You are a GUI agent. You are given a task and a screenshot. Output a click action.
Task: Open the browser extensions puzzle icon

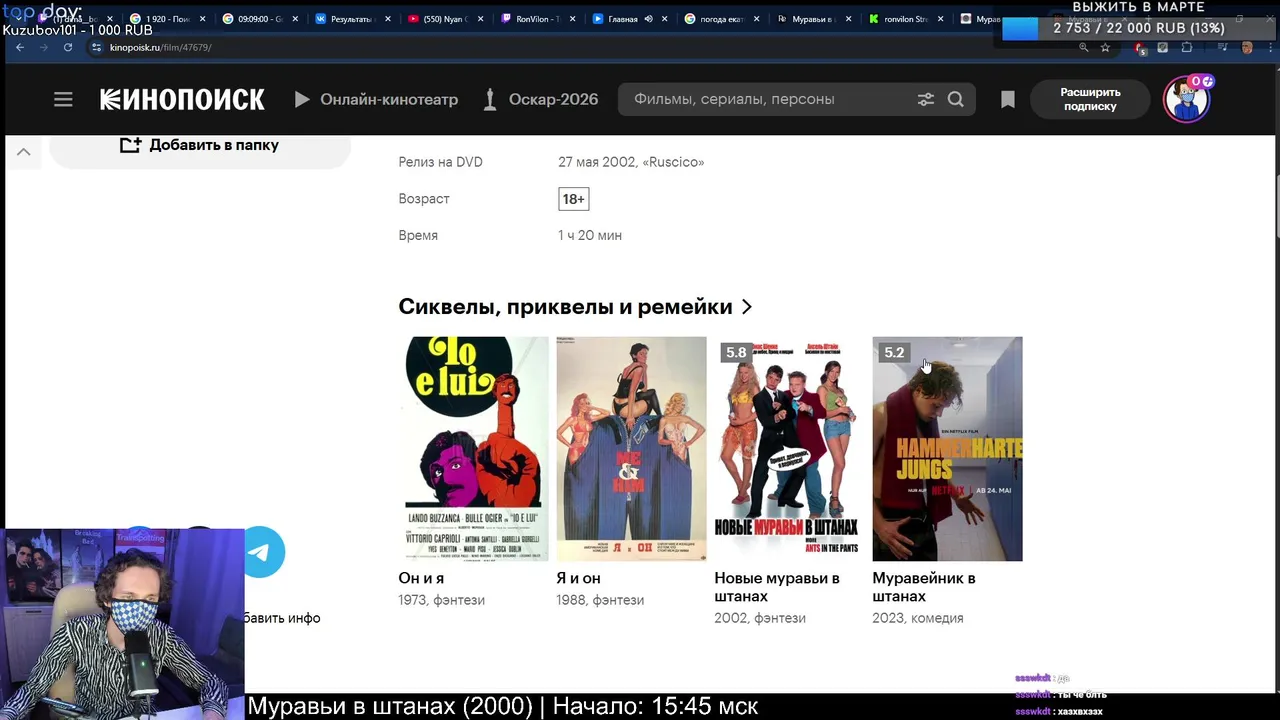point(1187,47)
